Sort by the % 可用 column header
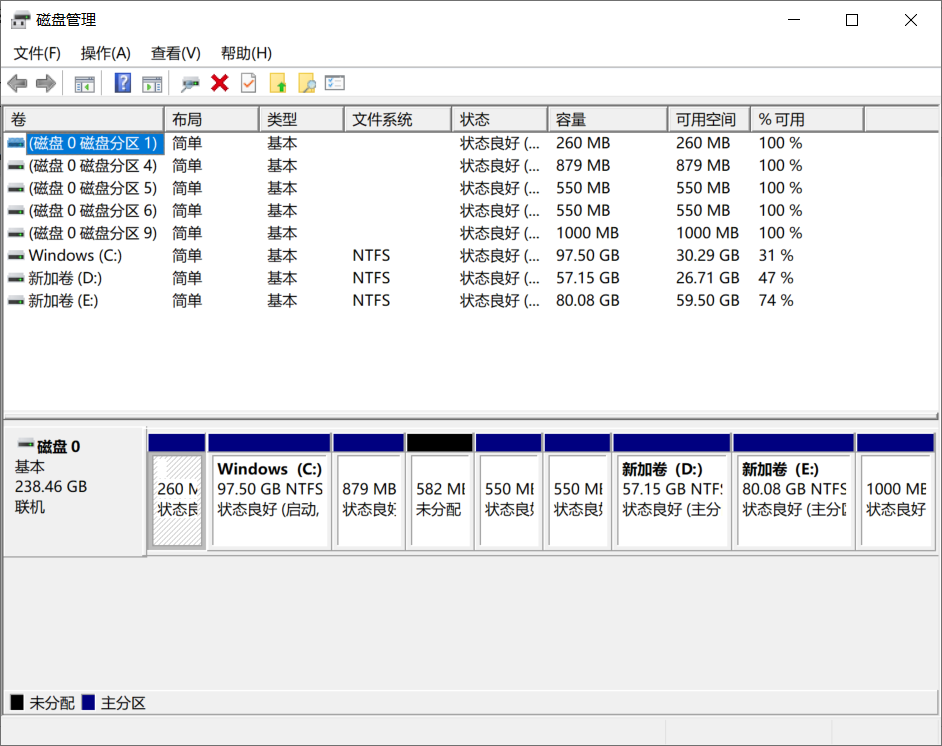The height and width of the screenshot is (746, 942). coord(807,120)
